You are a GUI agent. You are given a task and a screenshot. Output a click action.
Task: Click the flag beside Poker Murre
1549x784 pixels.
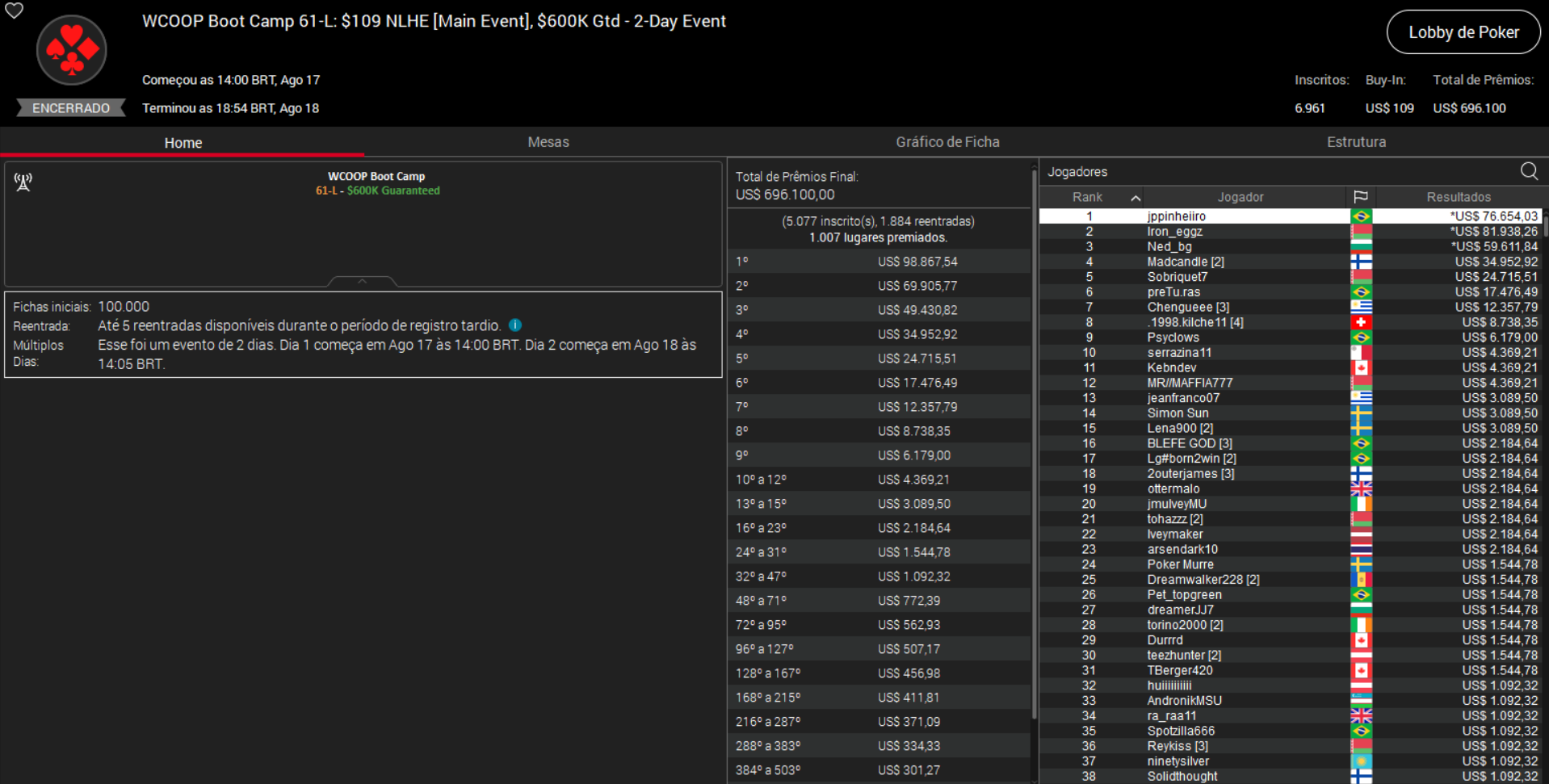[1361, 564]
